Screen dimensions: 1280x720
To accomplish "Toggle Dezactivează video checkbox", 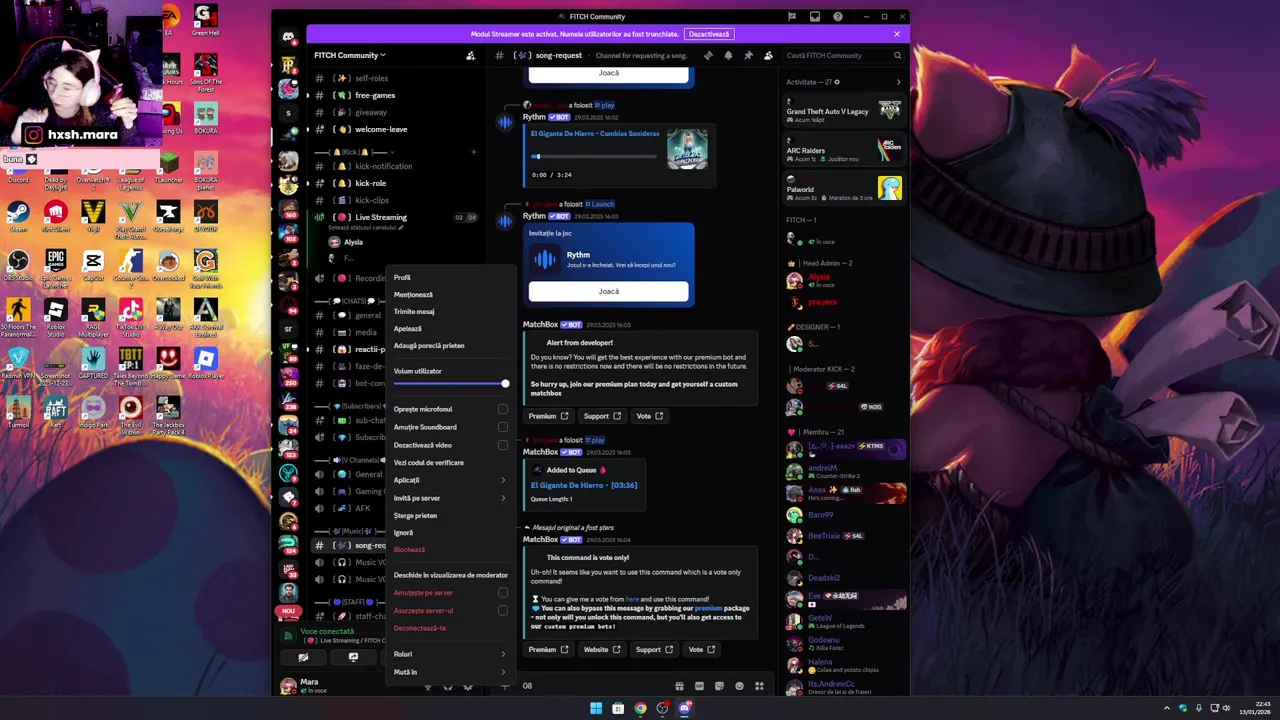I will pyautogui.click(x=503, y=445).
